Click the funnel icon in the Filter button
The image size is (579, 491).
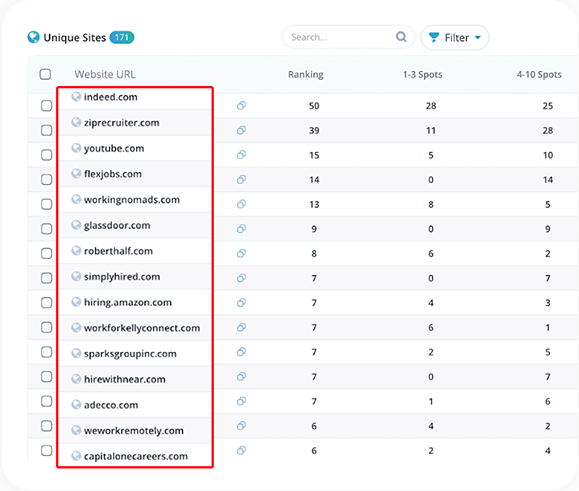434,37
